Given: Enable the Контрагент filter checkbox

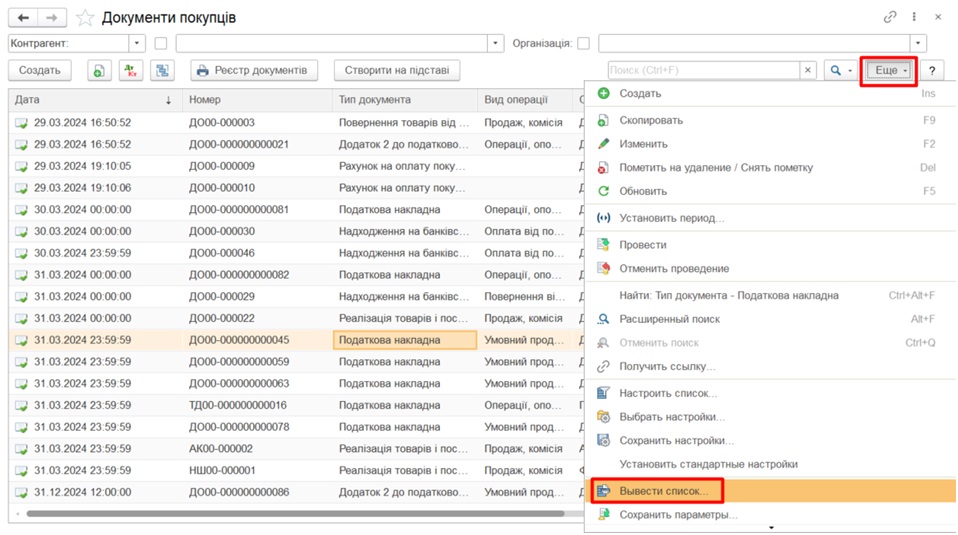Looking at the screenshot, I should click(161, 43).
